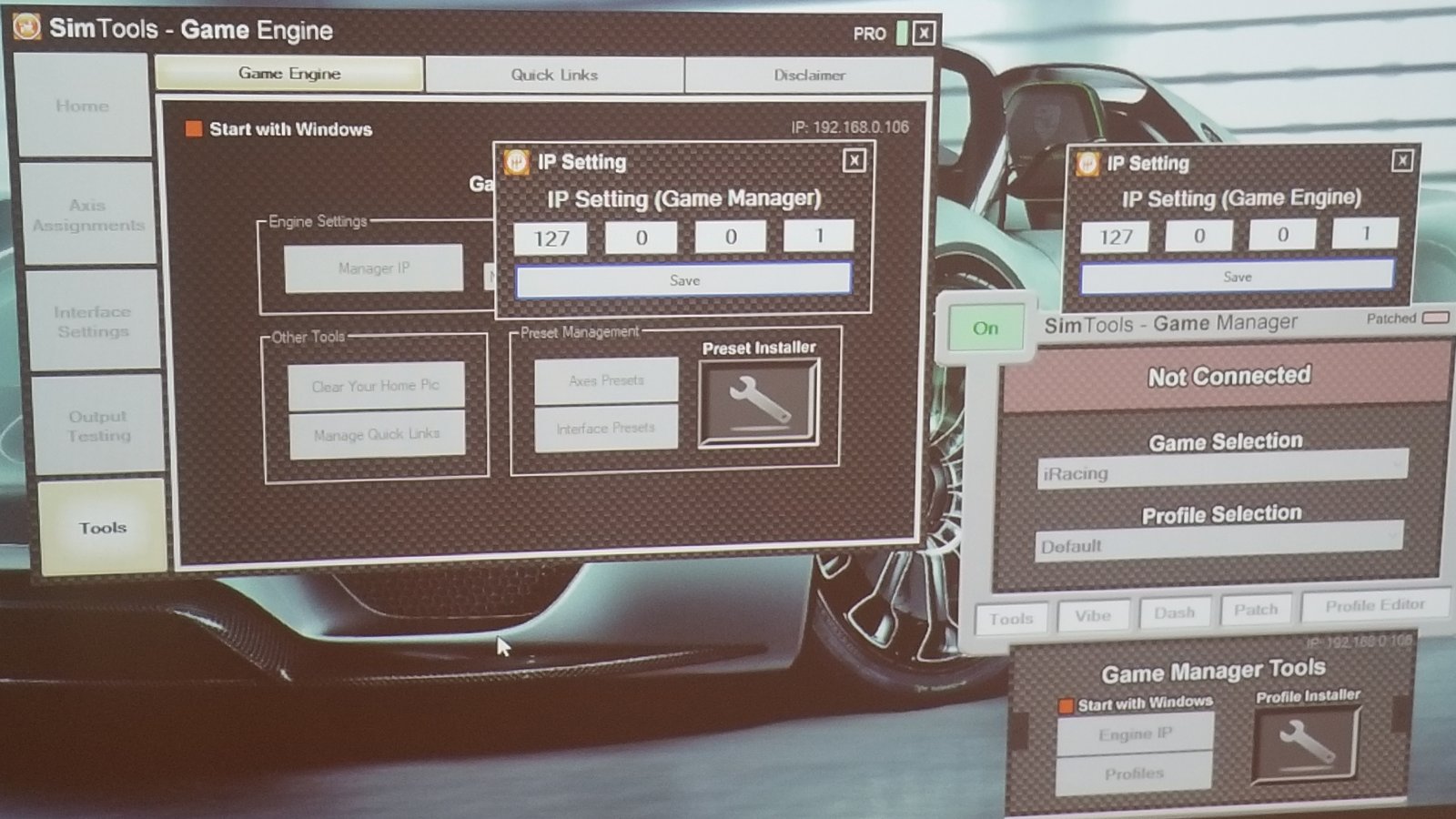Click the Engine IP button
This screenshot has height=819, width=1456.
pyautogui.click(x=1135, y=733)
